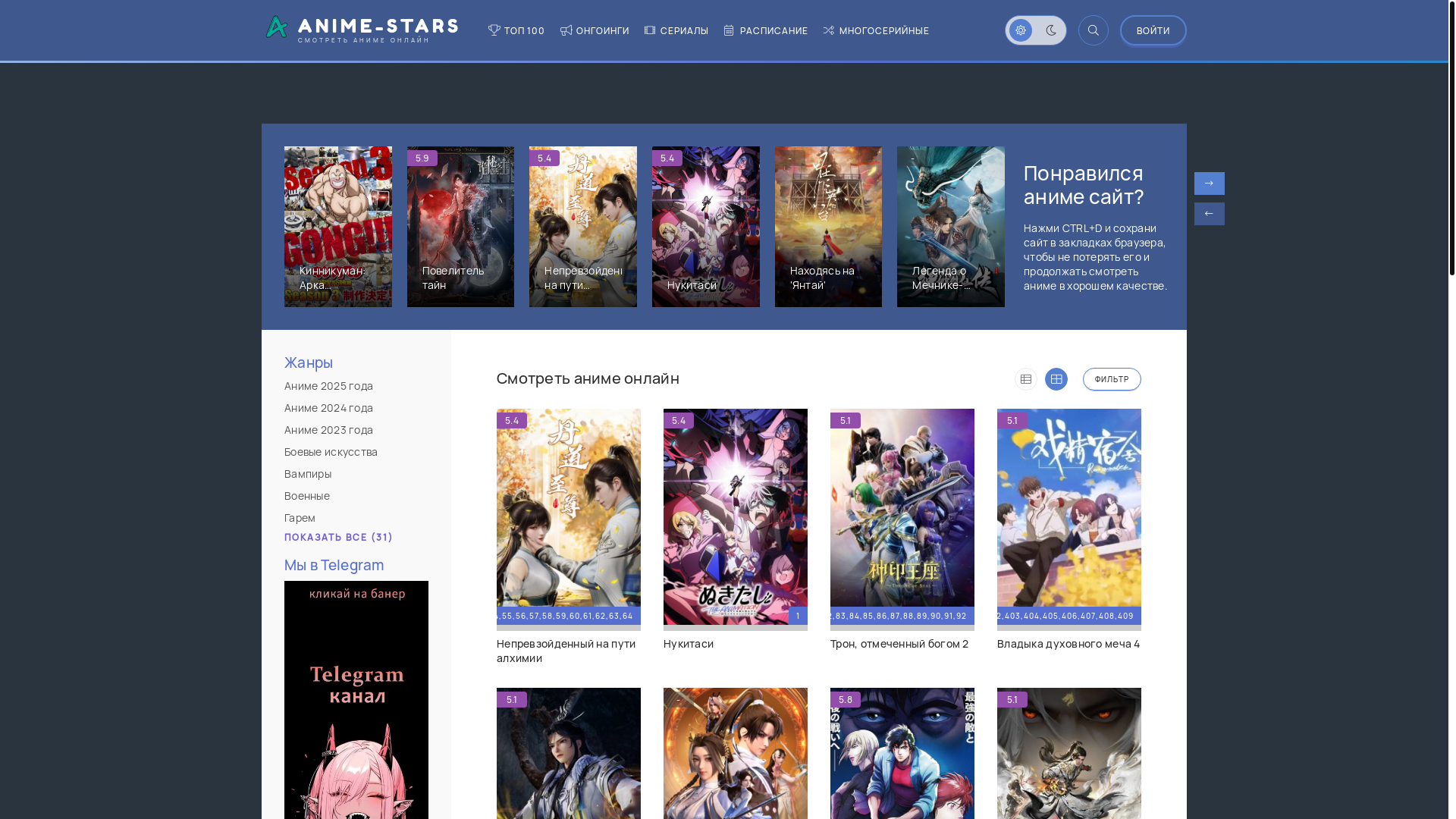Open grid poster Трон, отмеченный богом 2
1456x819 pixels.
[x=902, y=516]
